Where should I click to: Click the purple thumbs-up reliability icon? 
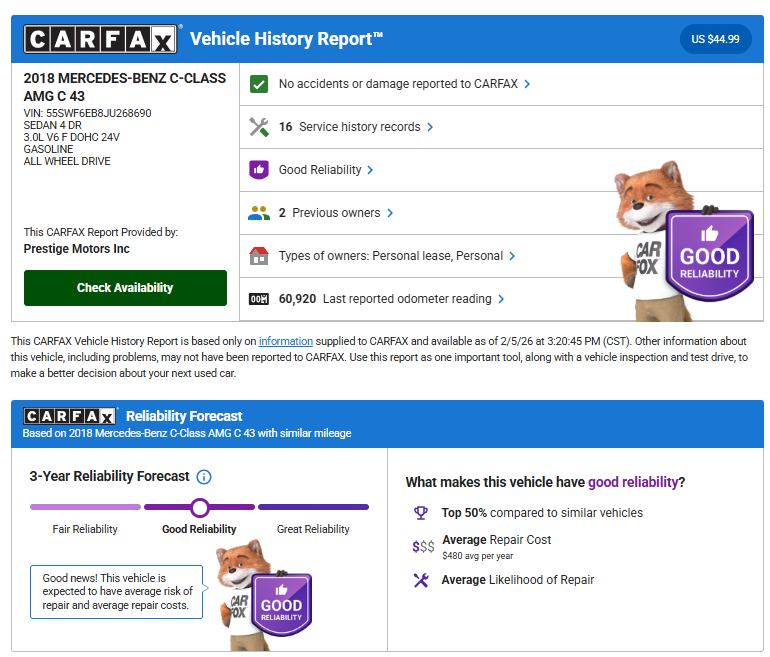coord(259,170)
